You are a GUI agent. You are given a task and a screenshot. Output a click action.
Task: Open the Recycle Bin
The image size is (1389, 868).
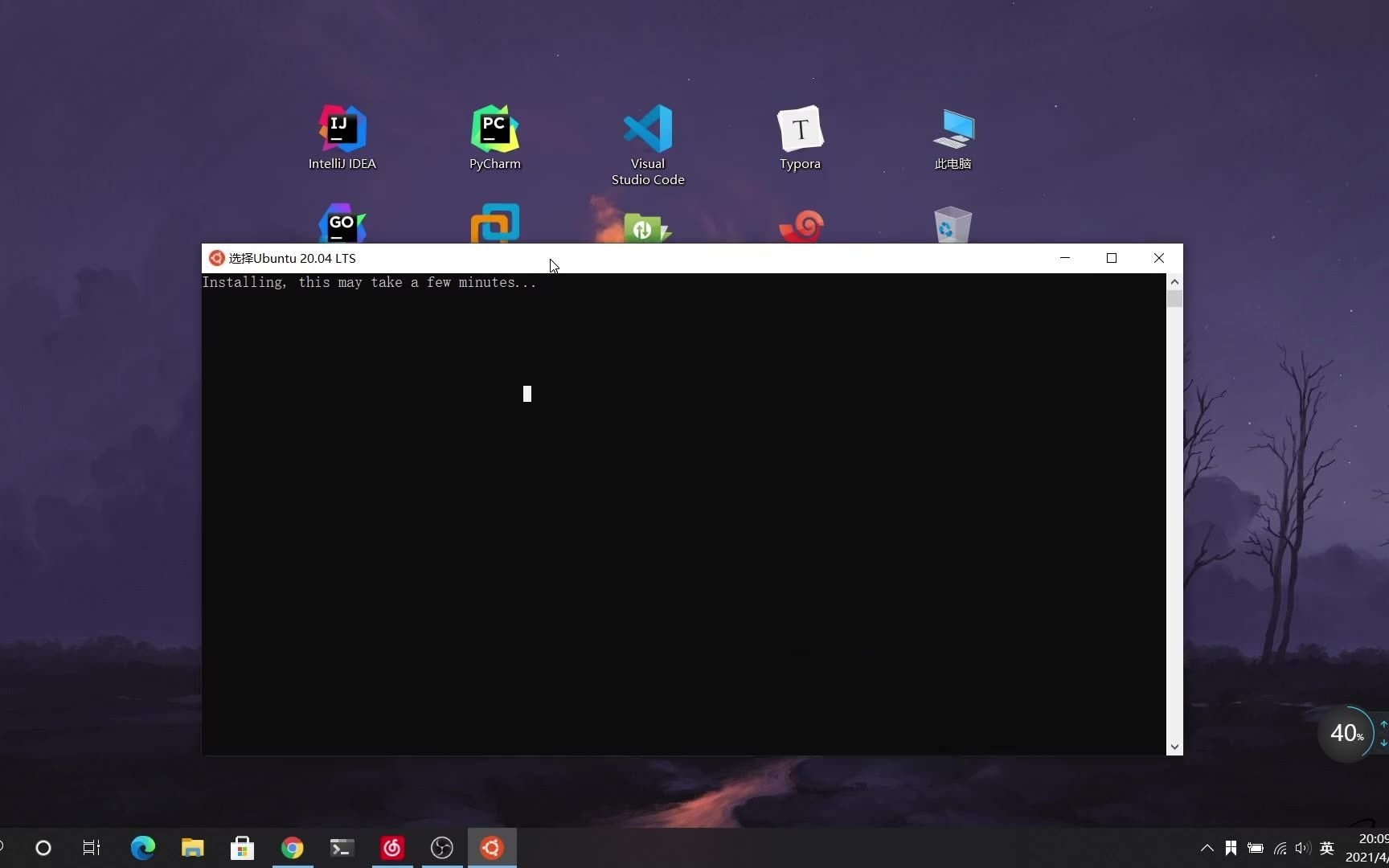click(x=953, y=223)
